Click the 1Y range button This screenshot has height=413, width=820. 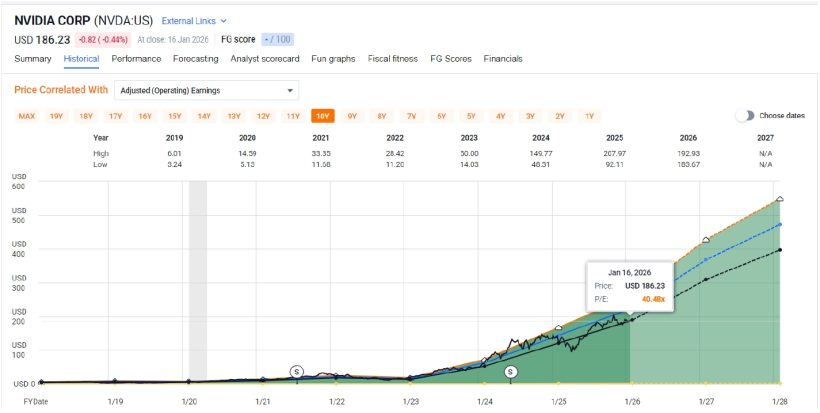coord(589,116)
